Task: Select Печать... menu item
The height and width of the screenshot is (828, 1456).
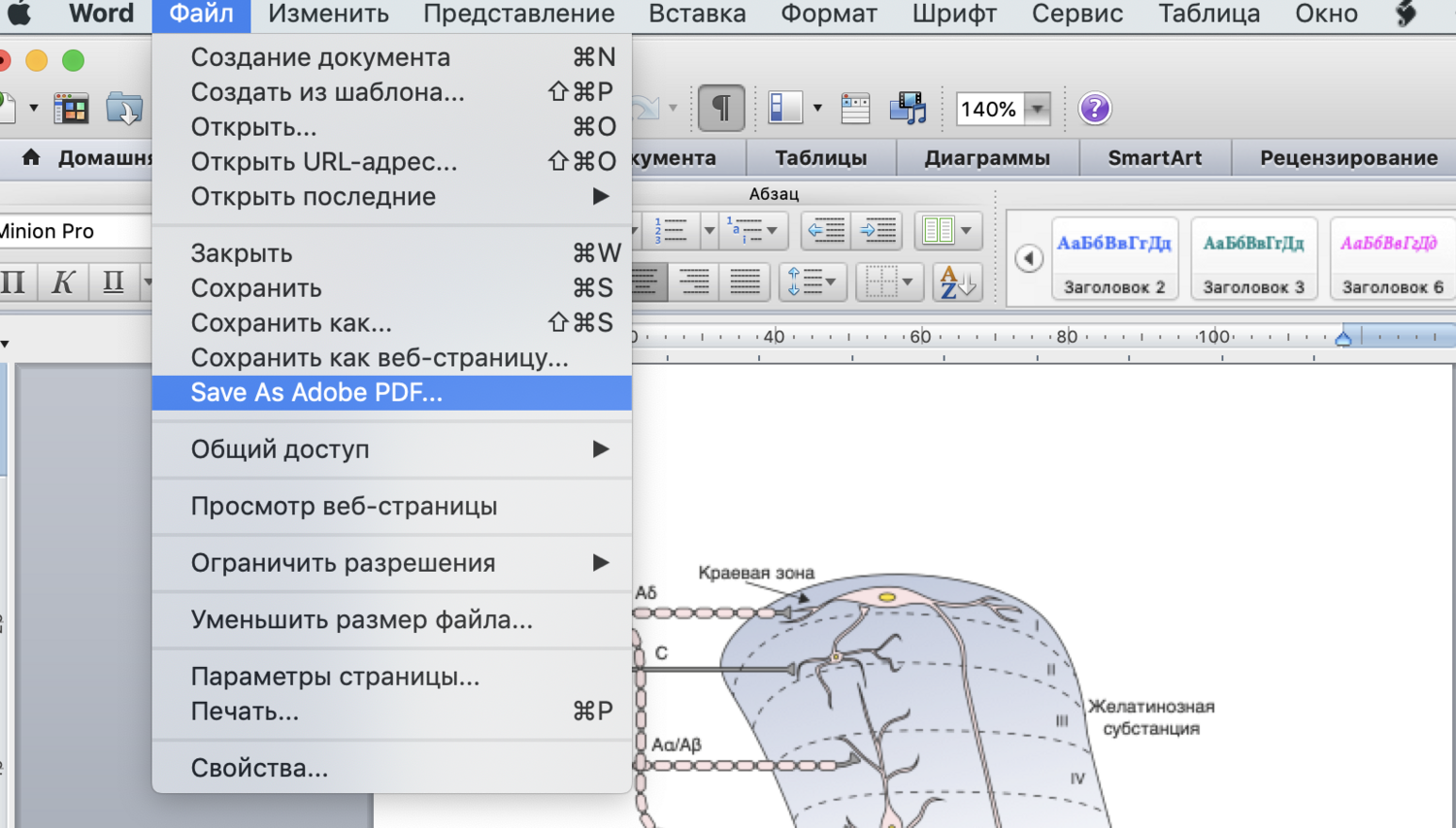Action: coord(392,711)
